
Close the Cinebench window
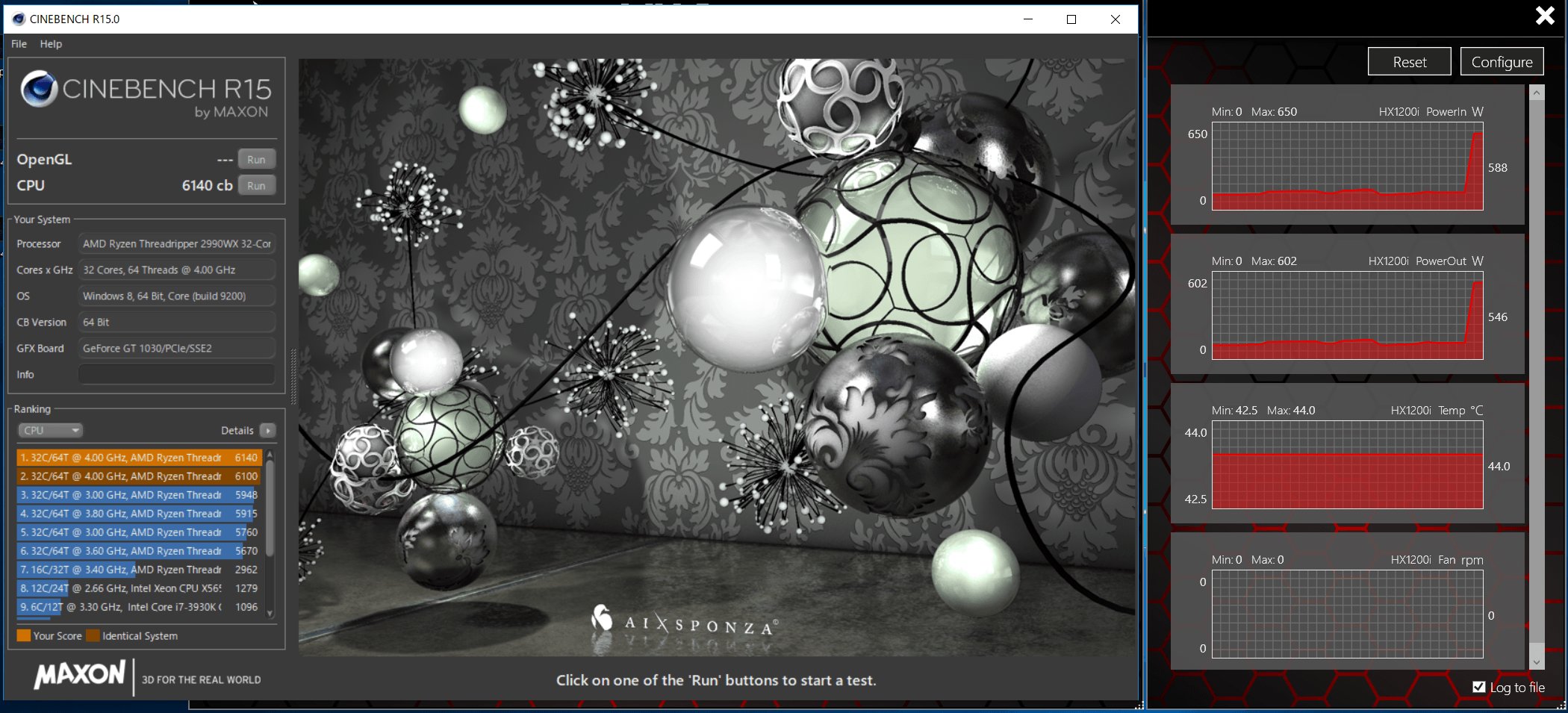pos(1116,19)
